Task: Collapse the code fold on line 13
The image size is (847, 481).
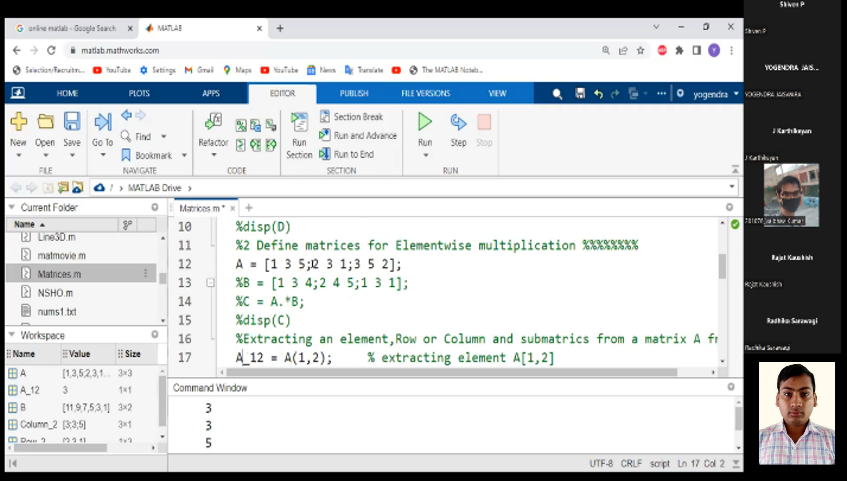Action: point(210,283)
